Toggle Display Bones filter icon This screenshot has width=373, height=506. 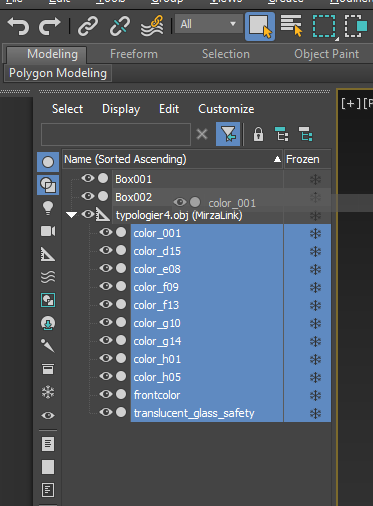click(x=48, y=346)
